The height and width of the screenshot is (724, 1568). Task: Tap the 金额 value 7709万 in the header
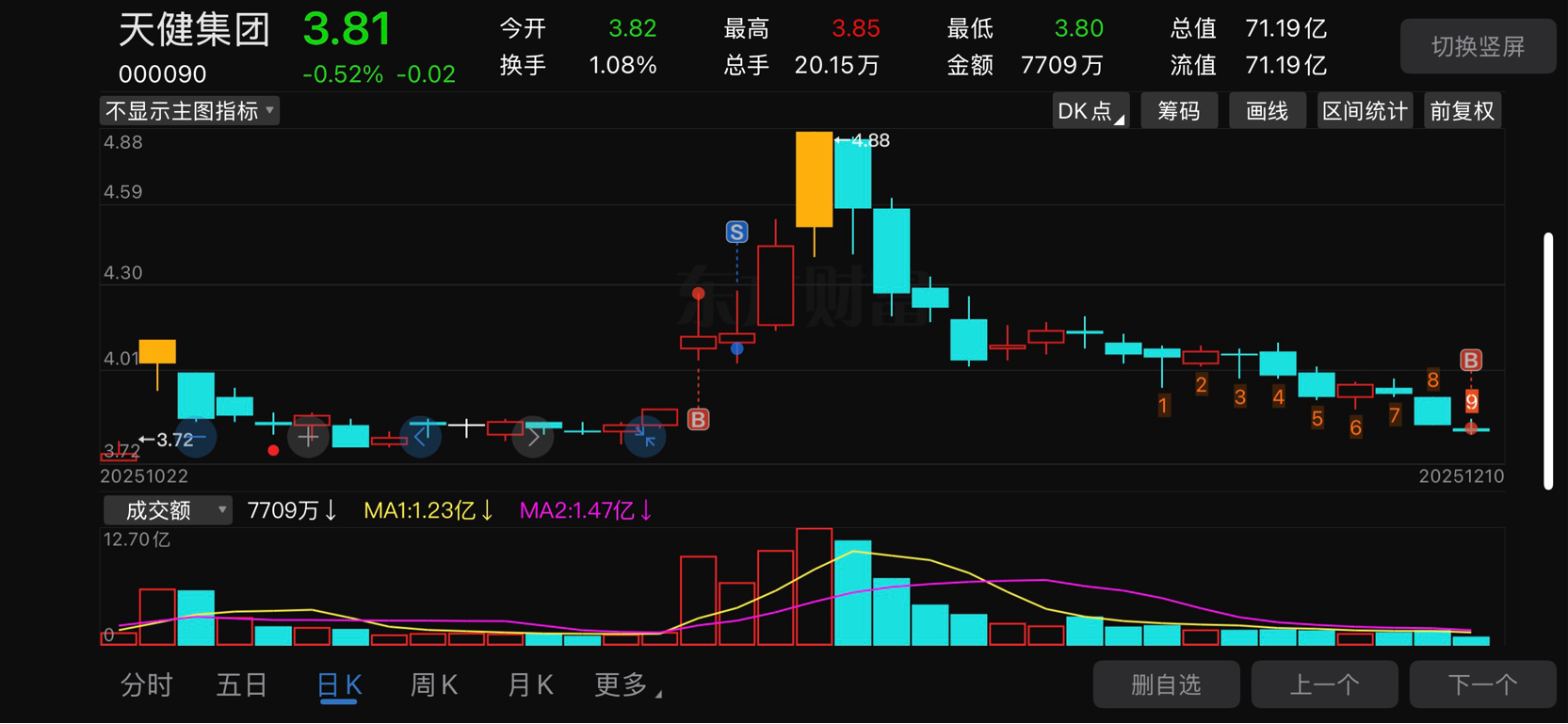coord(1062,65)
